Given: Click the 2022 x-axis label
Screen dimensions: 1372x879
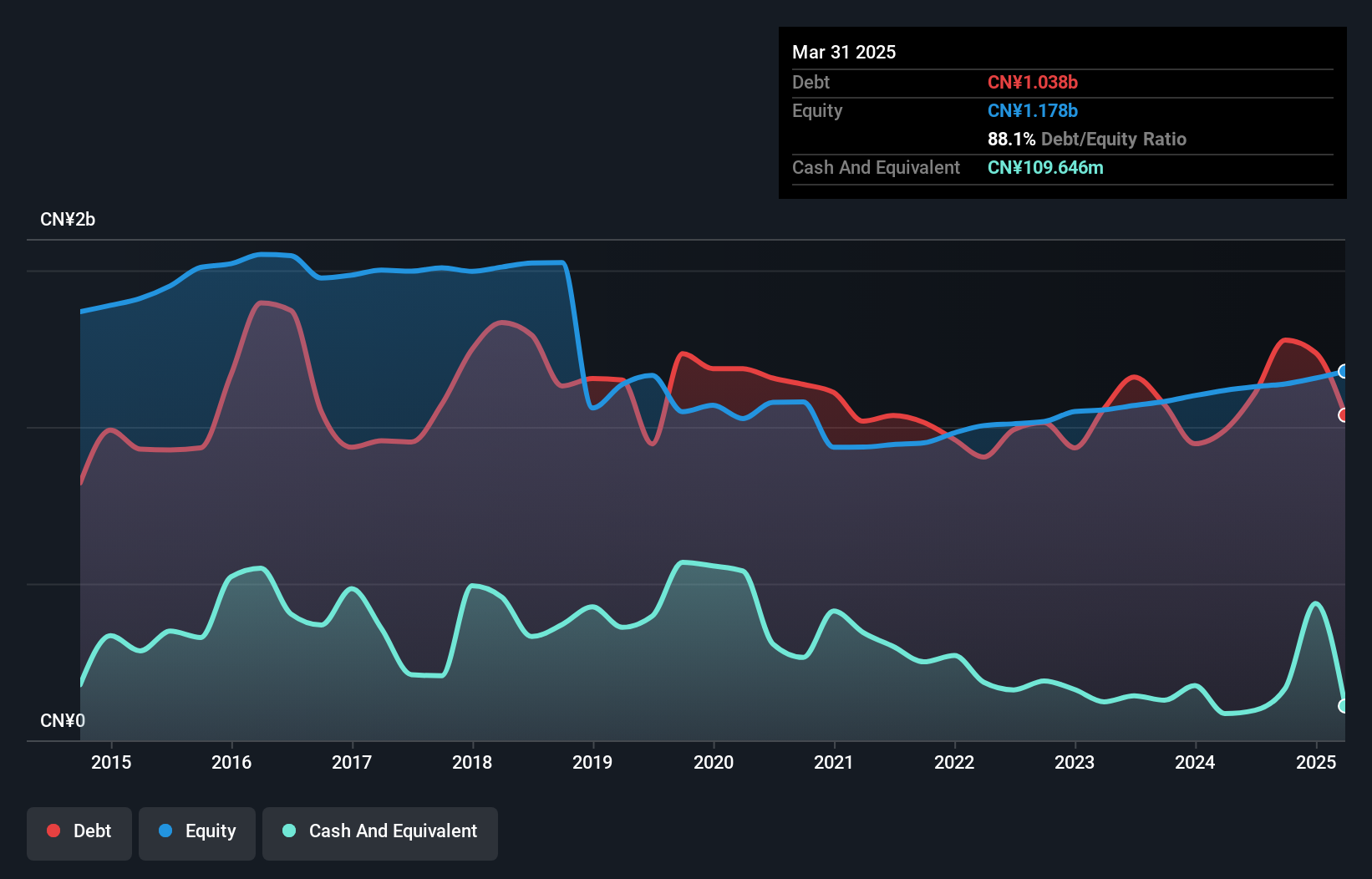Looking at the screenshot, I should tap(954, 762).
